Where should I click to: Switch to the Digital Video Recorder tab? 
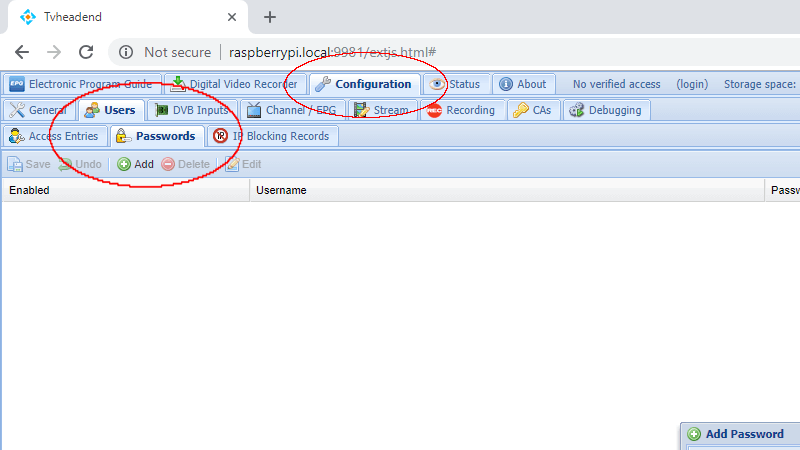235,84
